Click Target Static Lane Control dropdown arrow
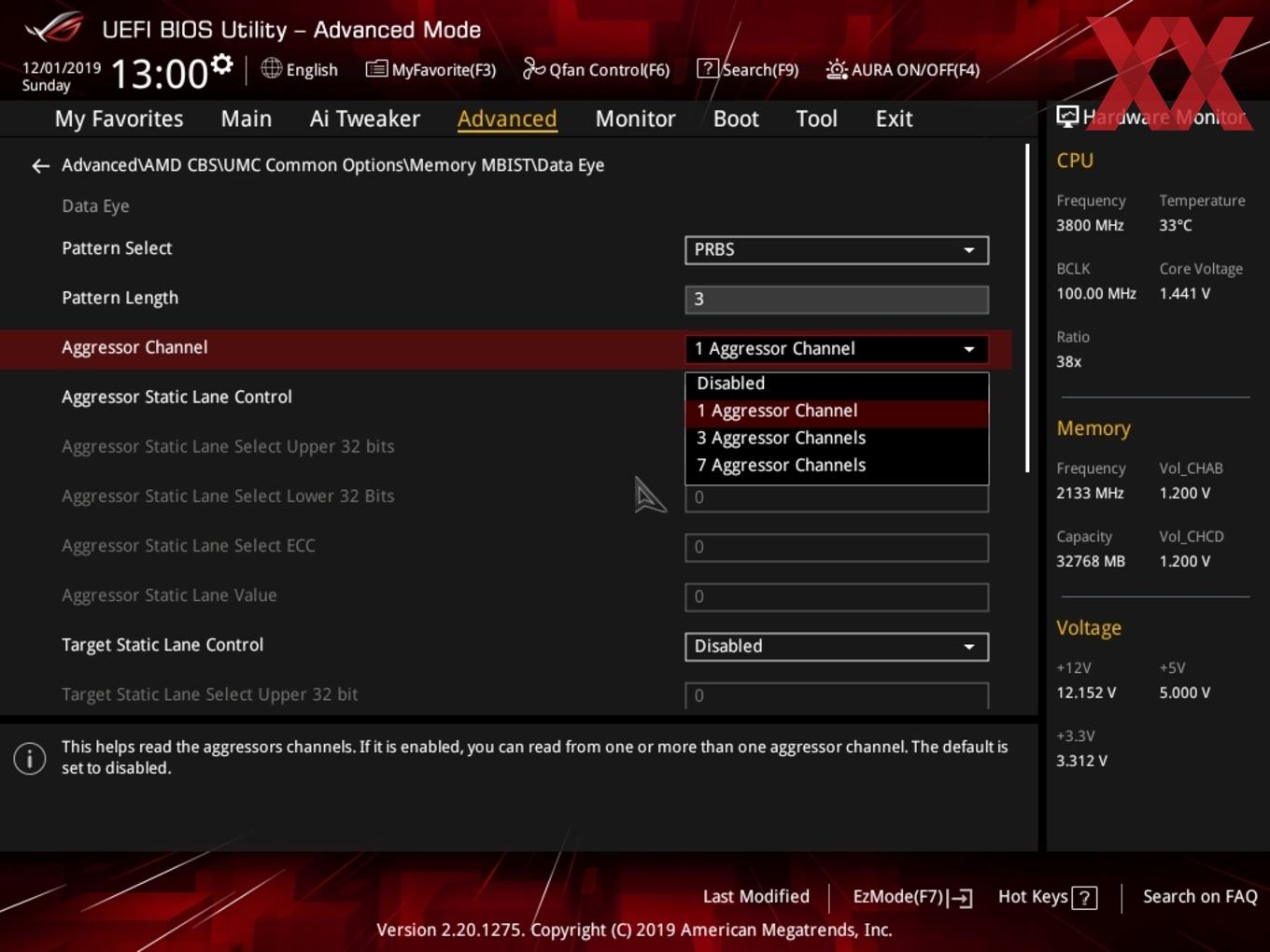Image resolution: width=1270 pixels, height=952 pixels. (x=969, y=647)
